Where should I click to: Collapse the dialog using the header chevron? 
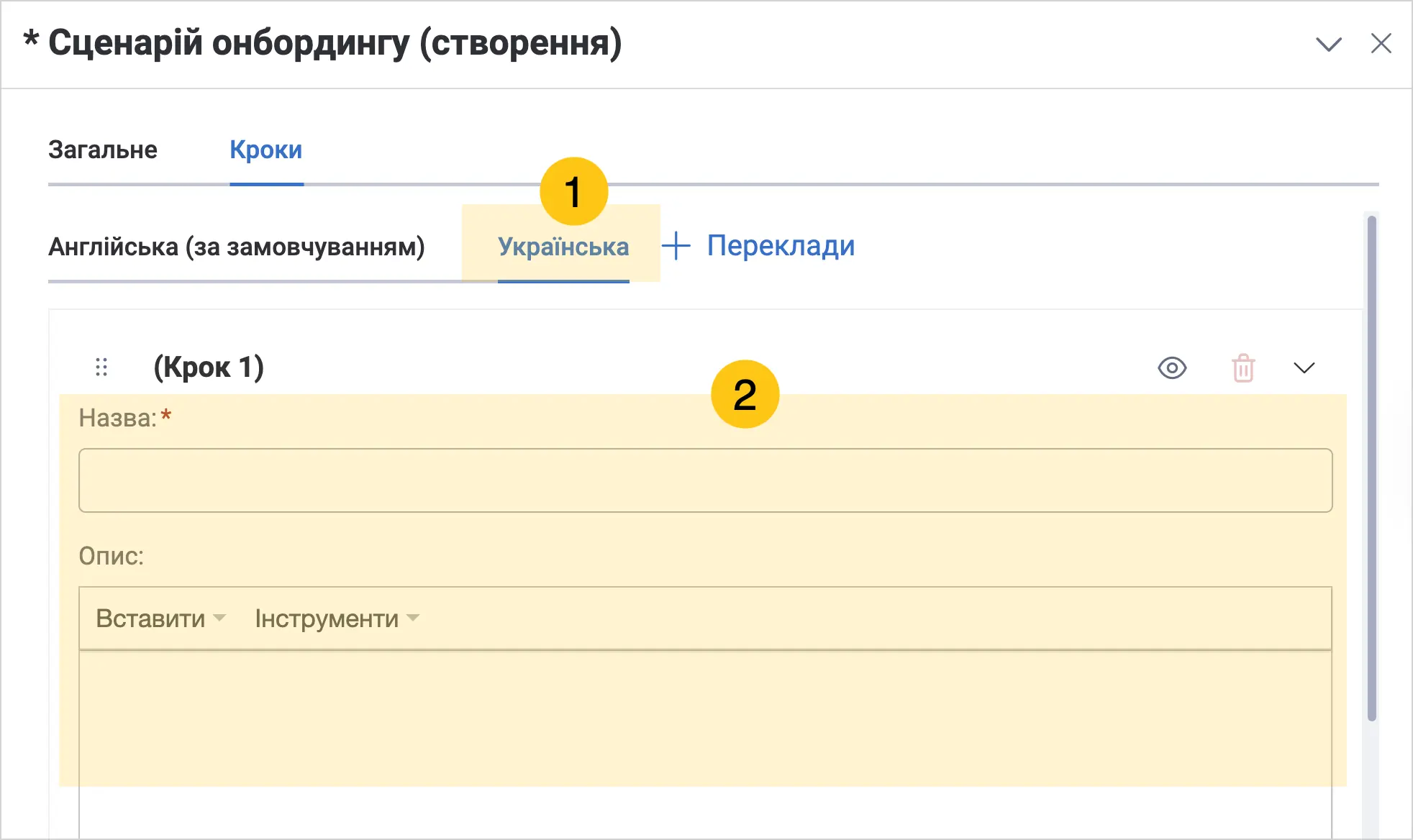pos(1328,44)
